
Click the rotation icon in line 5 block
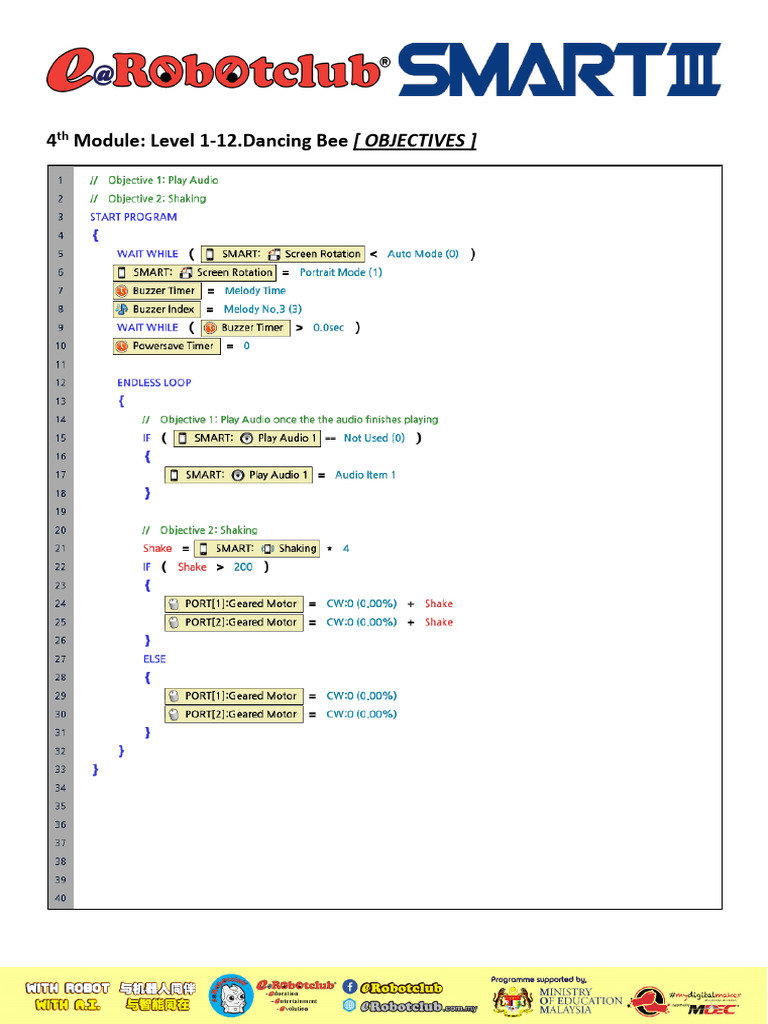(x=274, y=254)
